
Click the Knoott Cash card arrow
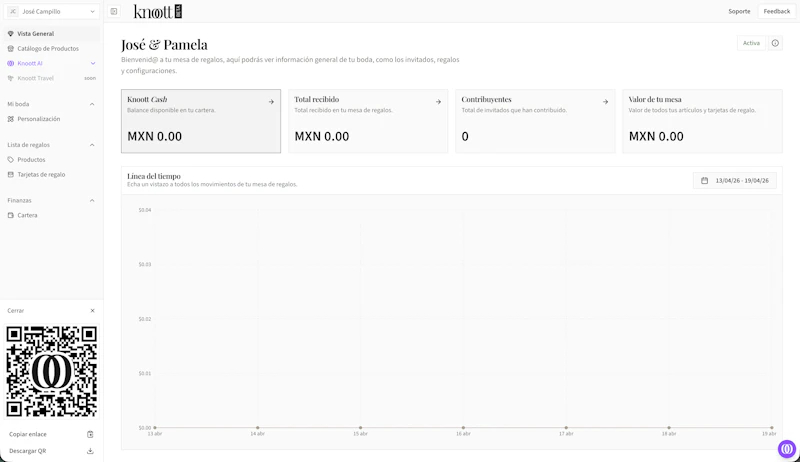pyautogui.click(x=271, y=102)
